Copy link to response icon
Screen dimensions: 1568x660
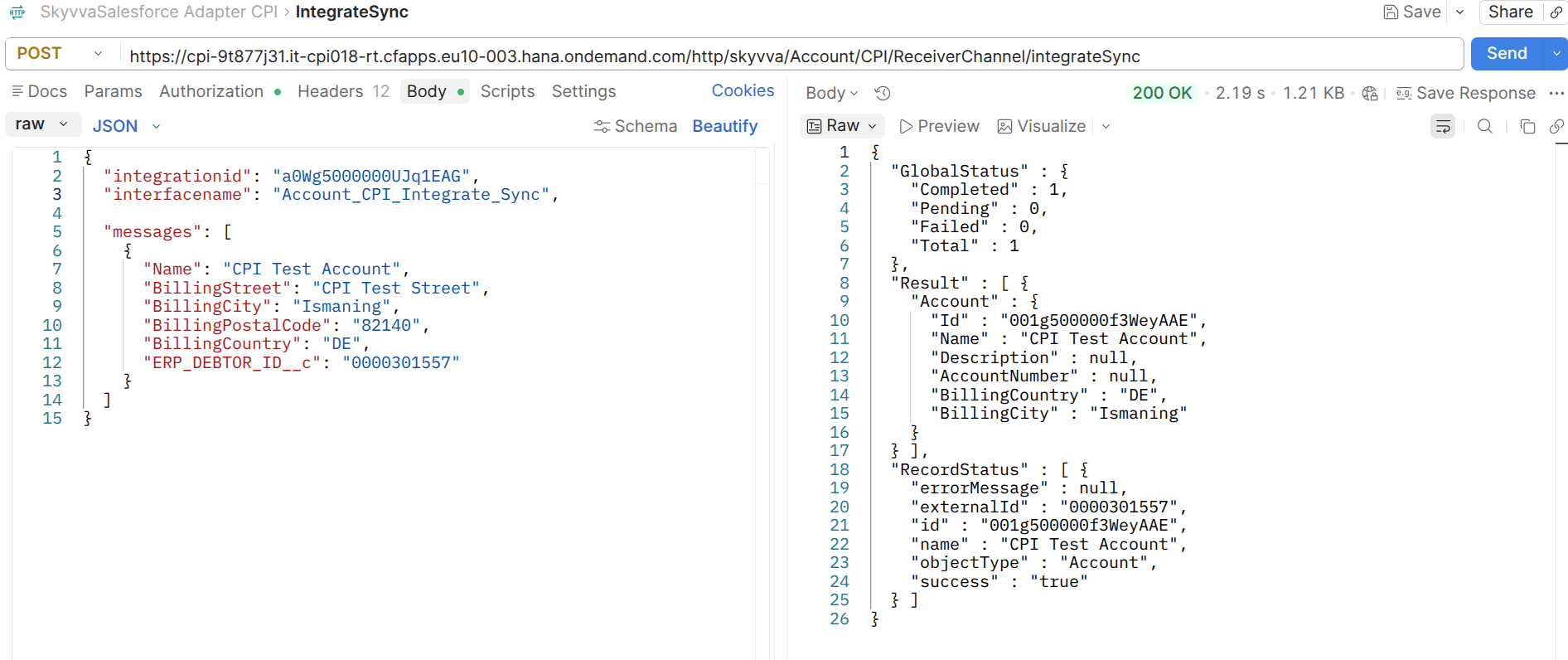(x=1556, y=126)
